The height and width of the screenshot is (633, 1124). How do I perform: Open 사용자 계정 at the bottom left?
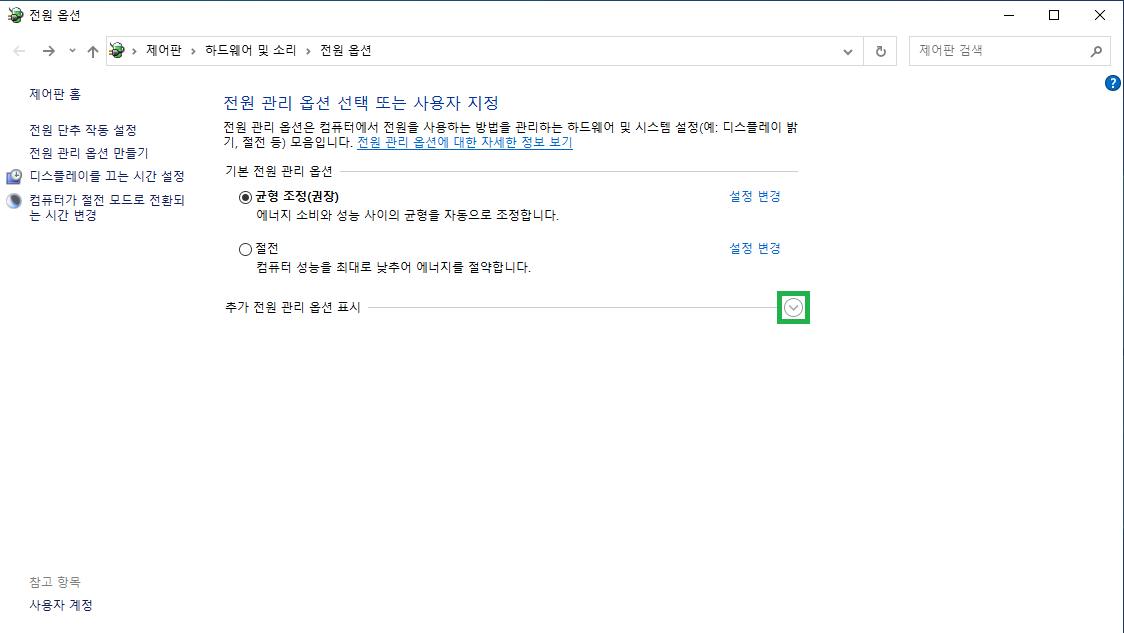[x=60, y=604]
